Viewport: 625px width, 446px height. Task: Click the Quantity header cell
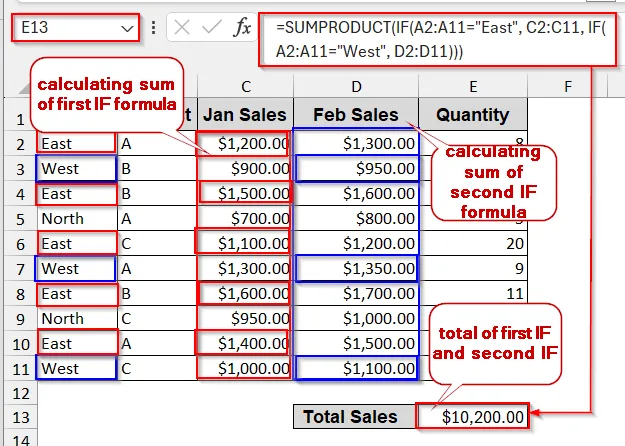pyautogui.click(x=473, y=115)
